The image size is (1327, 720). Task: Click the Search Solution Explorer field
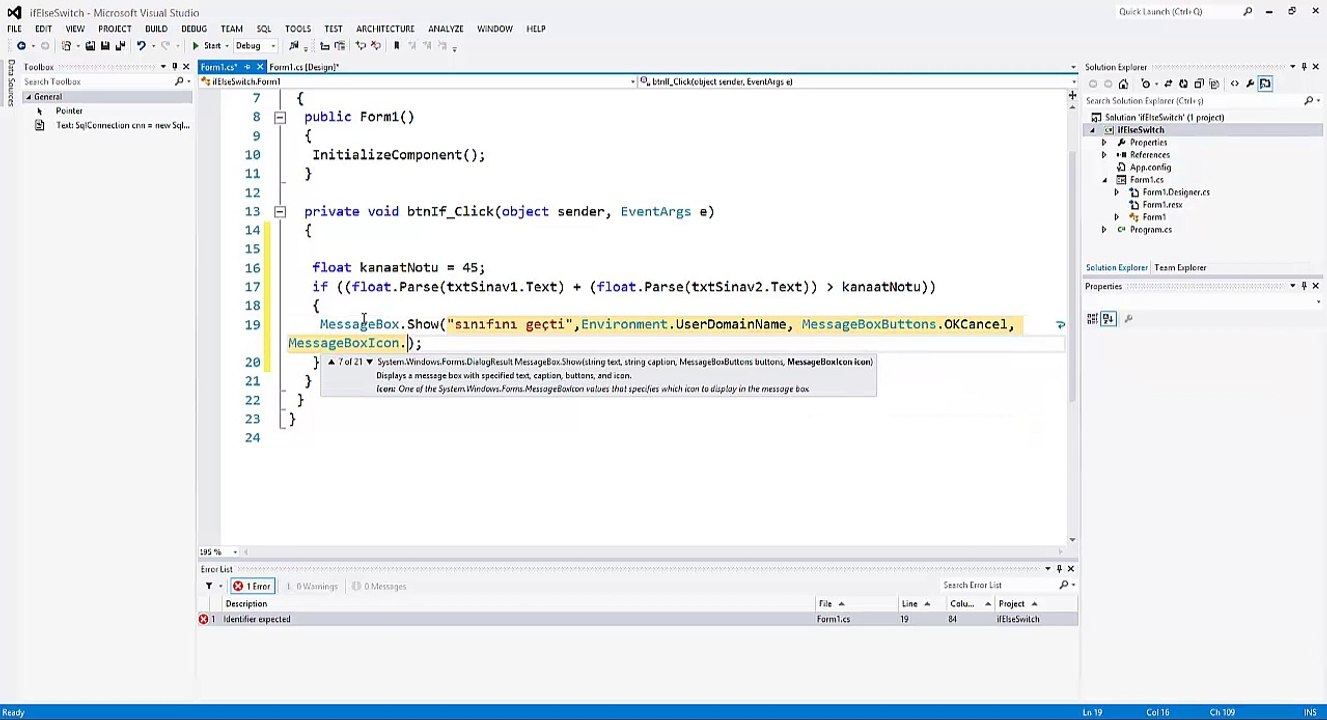coord(1193,101)
